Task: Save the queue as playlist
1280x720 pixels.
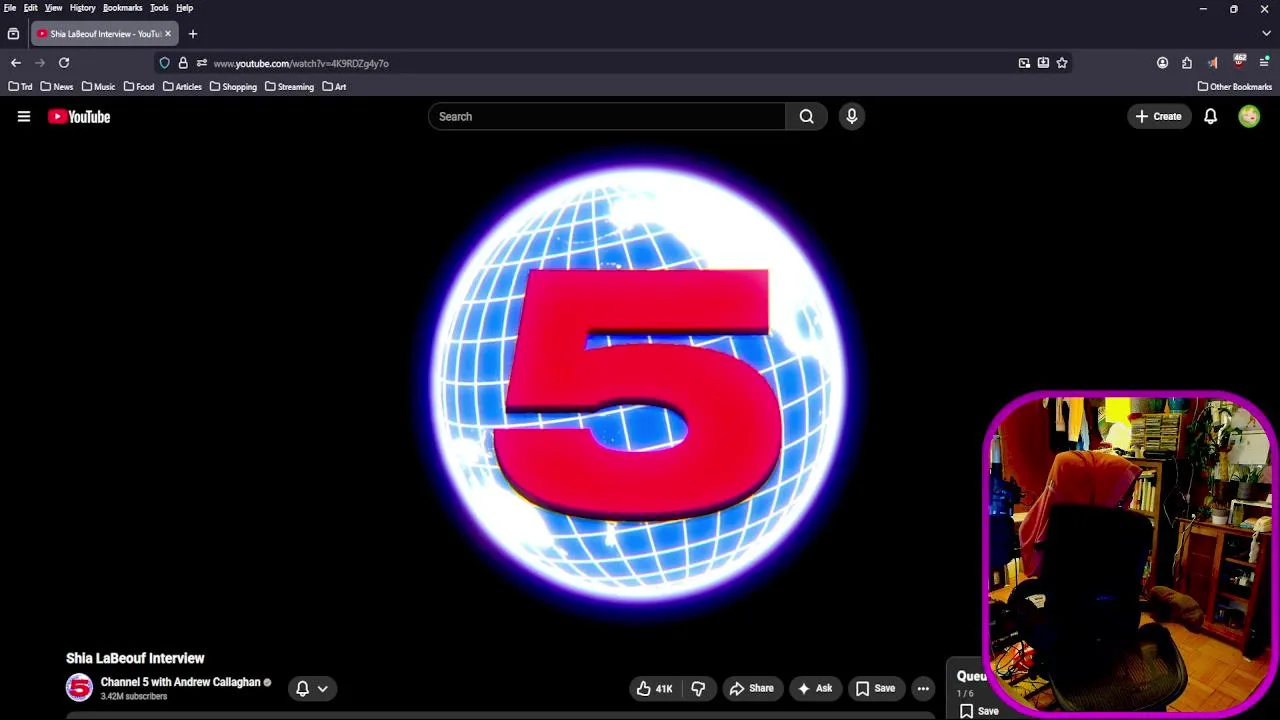Action: [979, 711]
